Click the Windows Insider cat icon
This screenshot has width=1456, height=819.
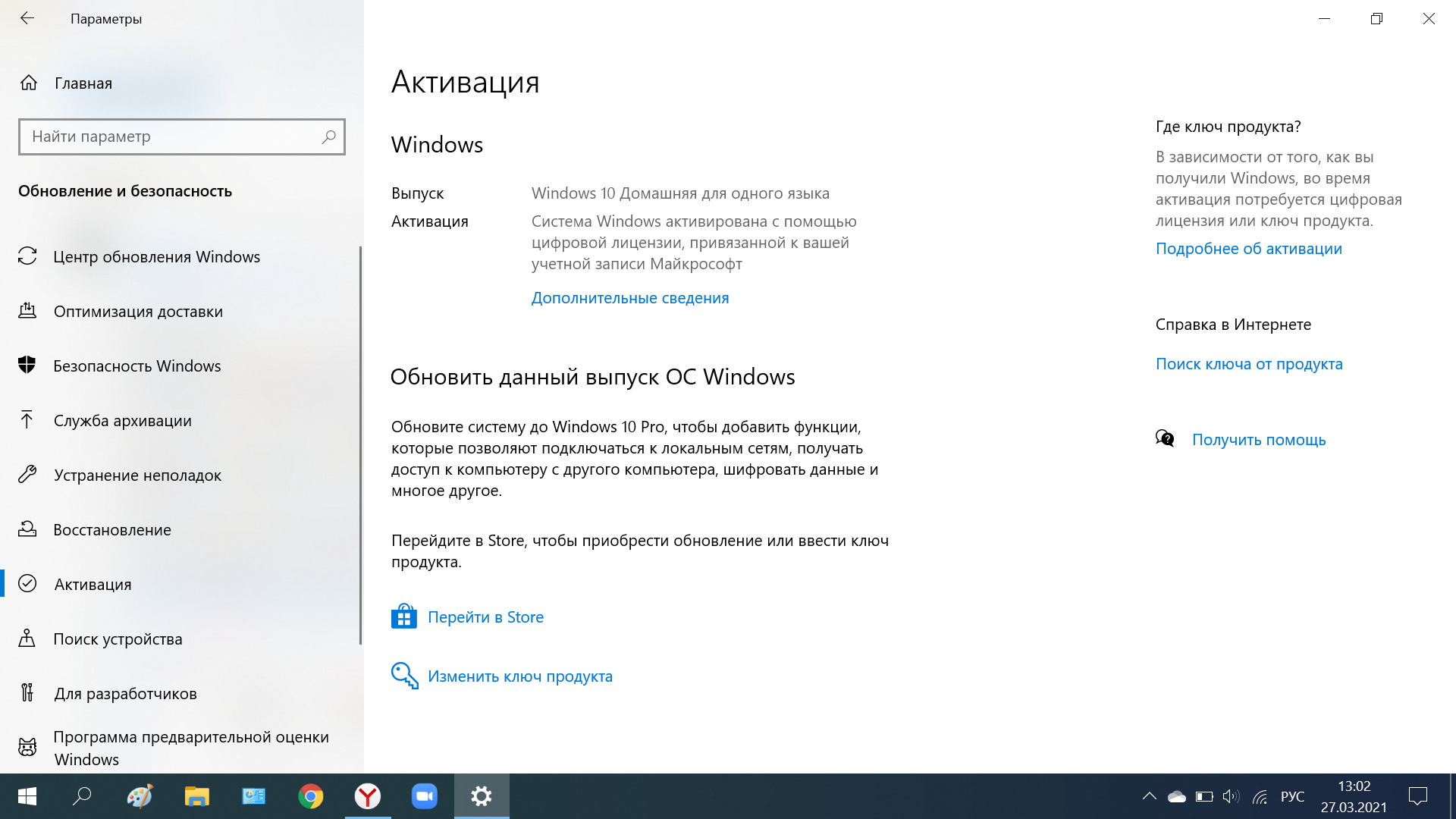(27, 748)
